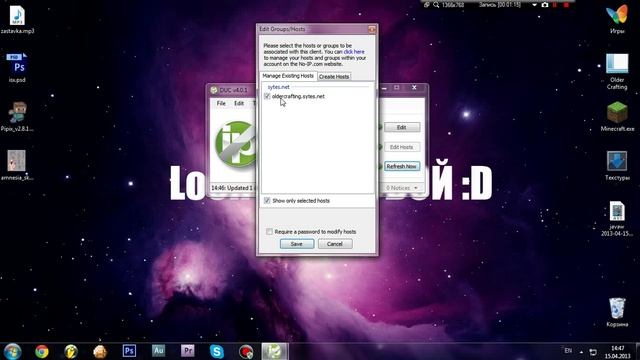Launch Photoshop from the taskbar
The image size is (640, 360).
coord(129,351)
